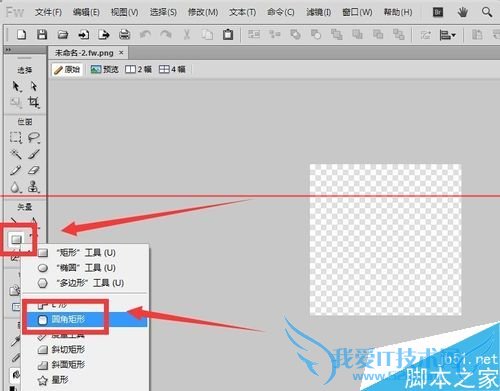The image size is (500, 391).
Task: Switch to 预览 view
Action: point(105,69)
